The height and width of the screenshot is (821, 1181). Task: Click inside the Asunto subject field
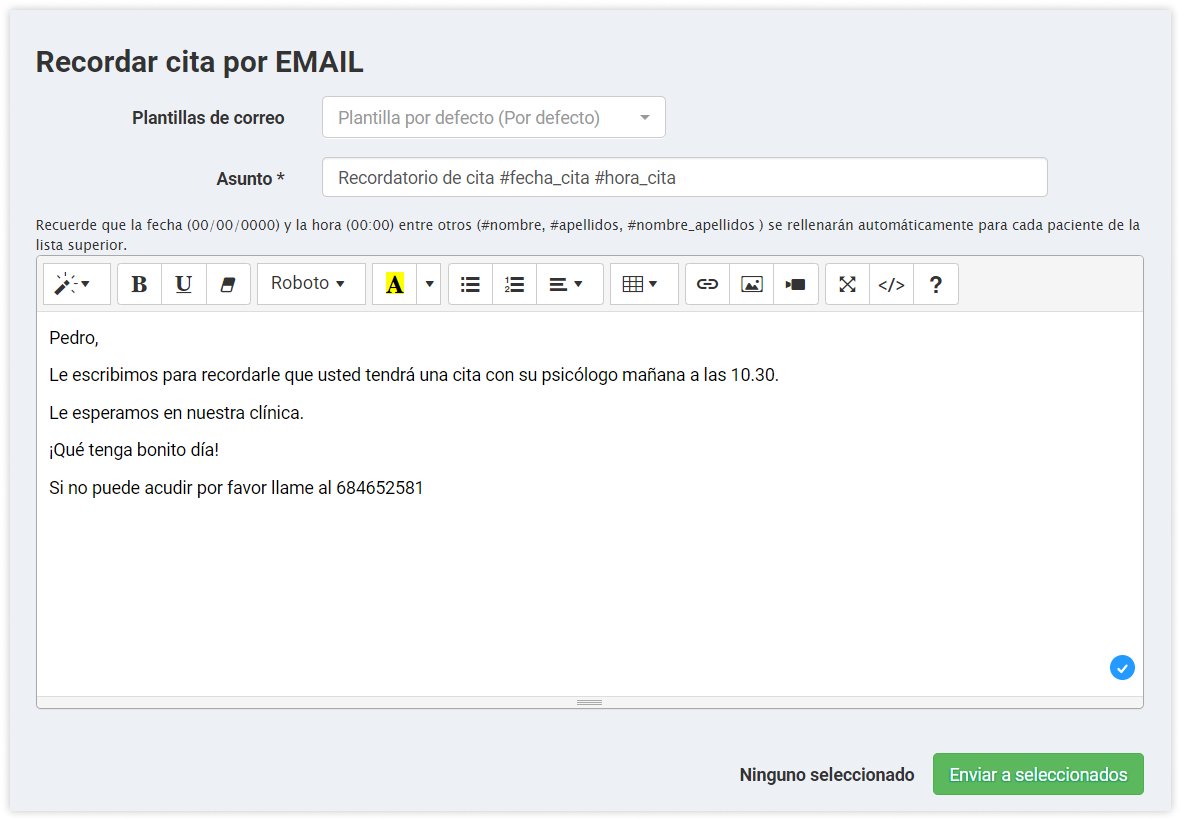(x=686, y=177)
